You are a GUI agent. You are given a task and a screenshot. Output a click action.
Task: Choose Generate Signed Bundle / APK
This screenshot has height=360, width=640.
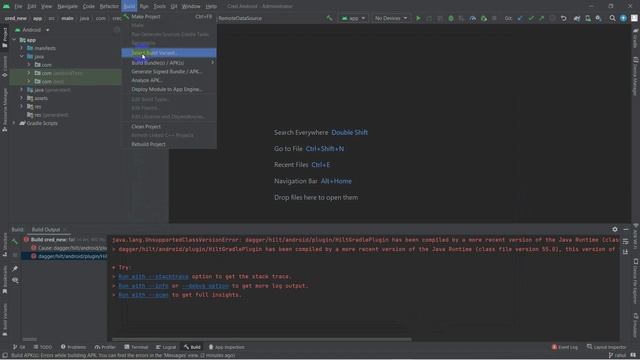click(169, 71)
